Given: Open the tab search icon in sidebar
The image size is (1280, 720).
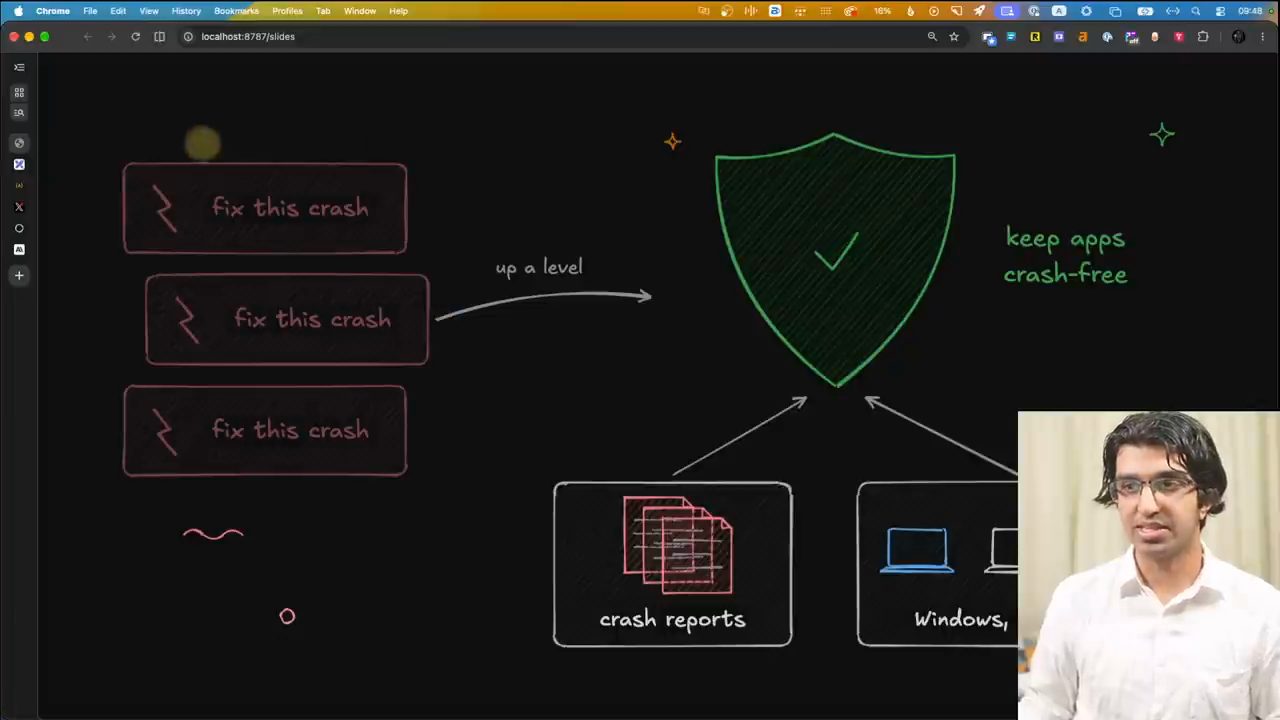Looking at the screenshot, I should point(19,113).
